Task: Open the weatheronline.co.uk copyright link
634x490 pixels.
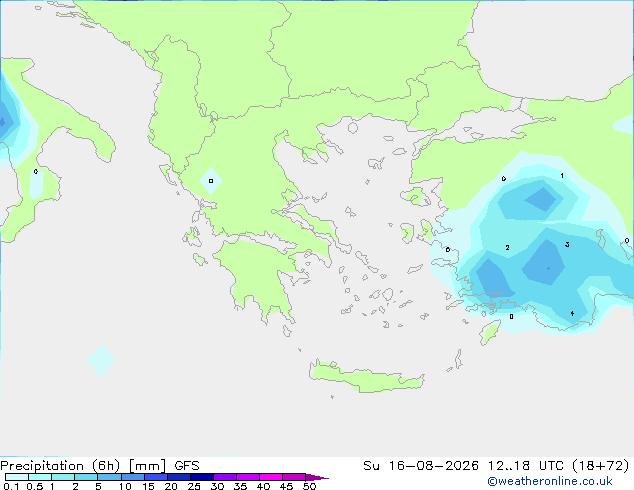Action: coord(550,481)
